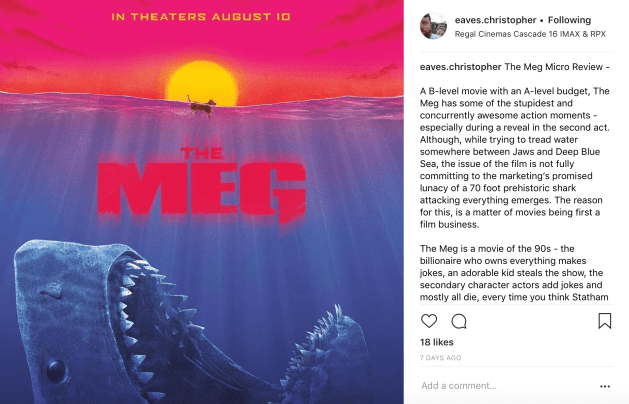Click the eaves.christopher username in the post header

click(x=492, y=20)
